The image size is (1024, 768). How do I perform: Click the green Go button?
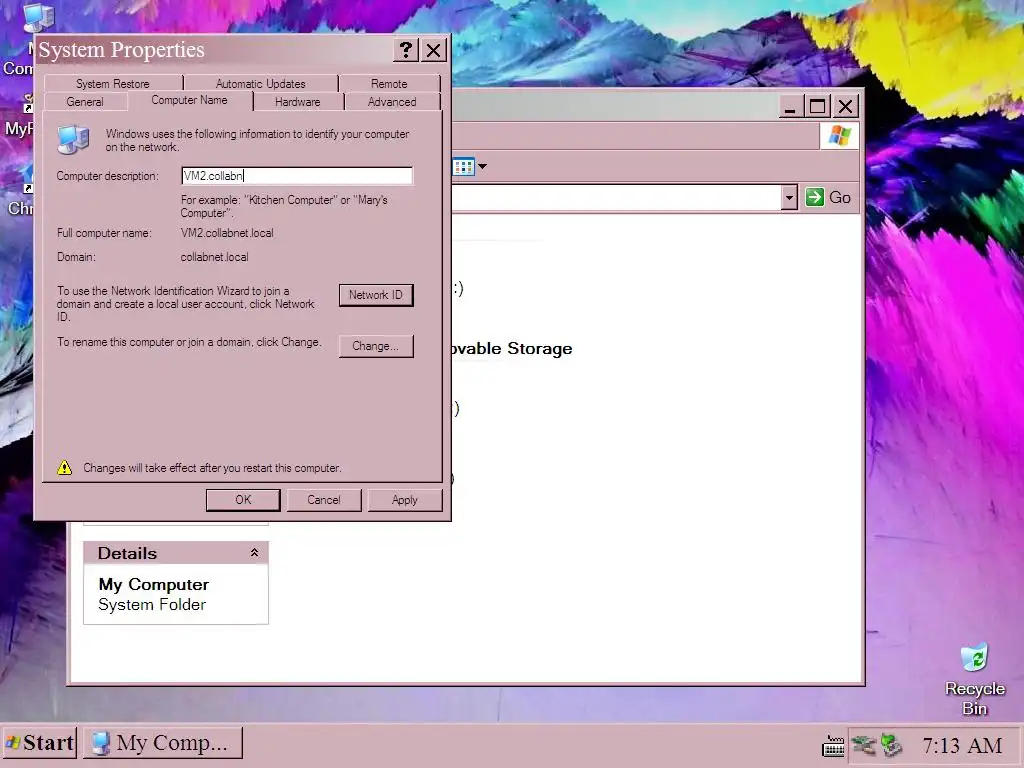point(828,197)
